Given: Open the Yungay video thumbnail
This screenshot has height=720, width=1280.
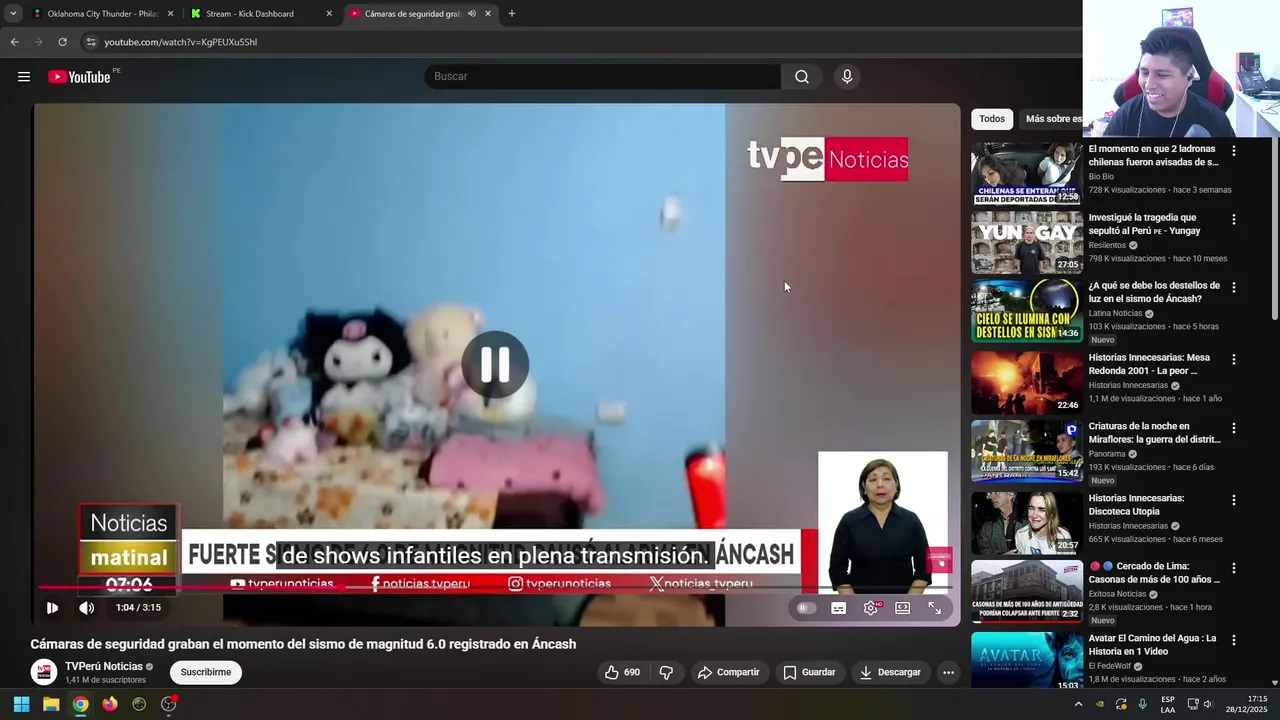Looking at the screenshot, I should coord(1027,242).
